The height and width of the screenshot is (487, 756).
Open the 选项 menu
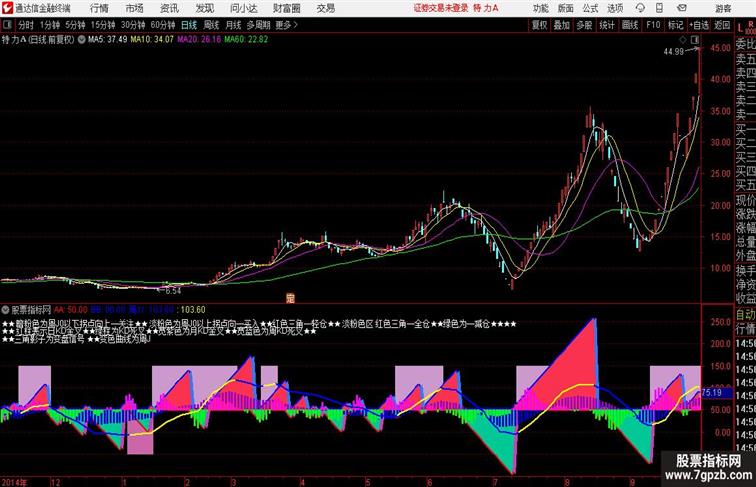615,8
